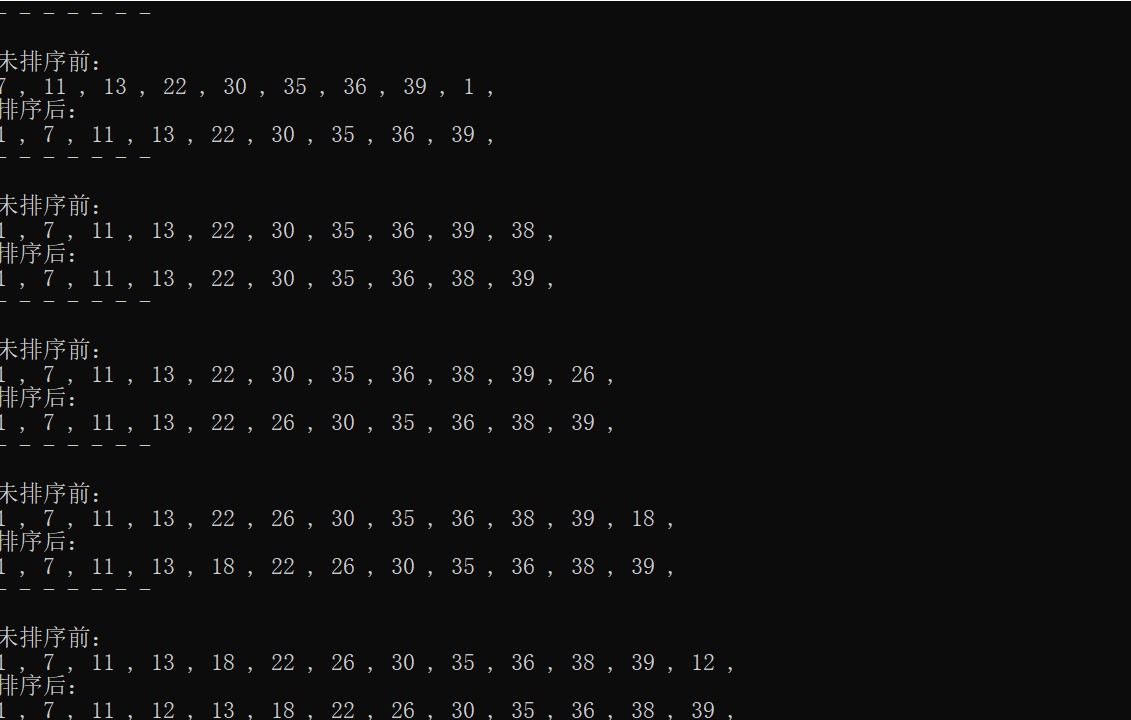1131x720 pixels.
Task: Click the 26 ending the unsorted line after 39
Action: pos(583,374)
